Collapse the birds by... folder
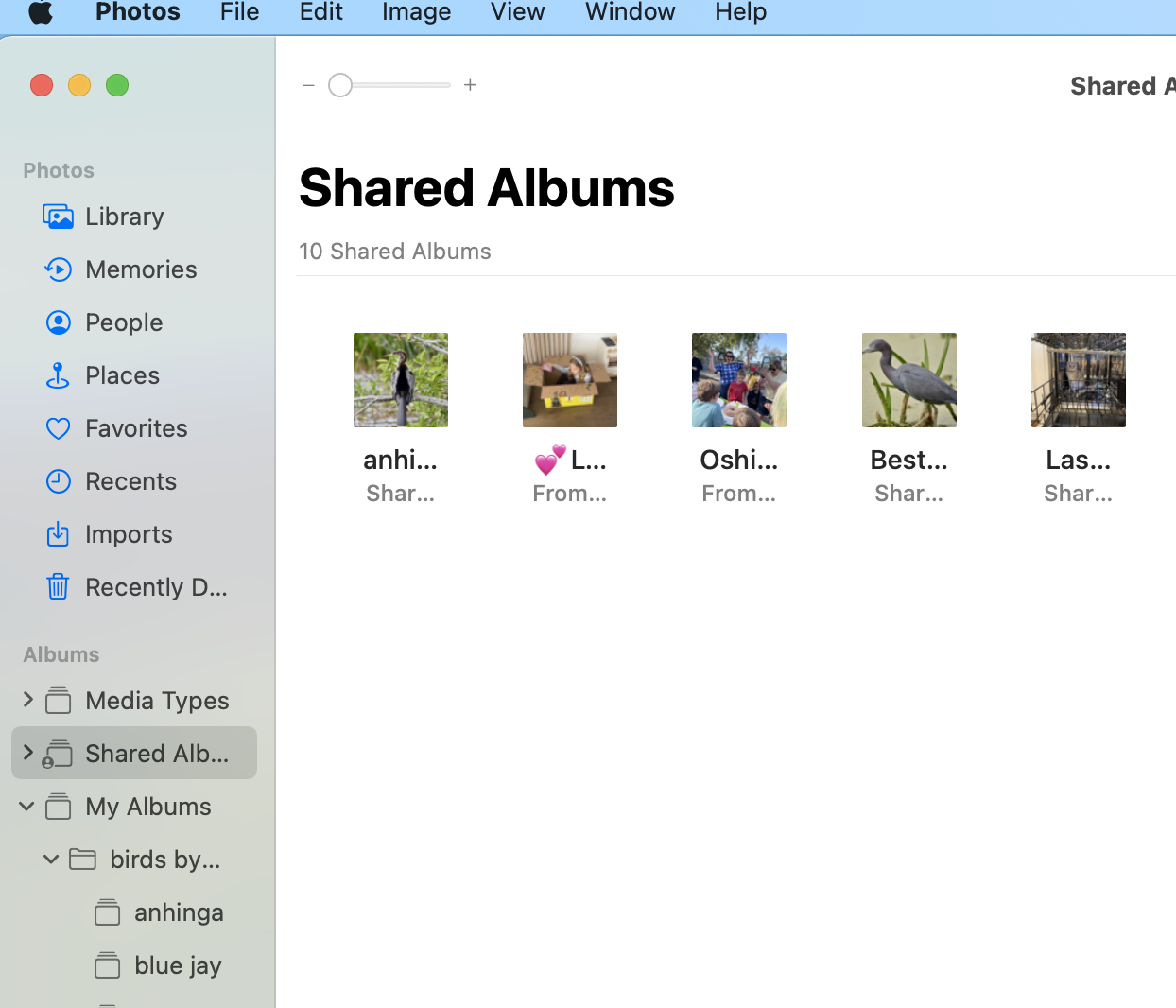This screenshot has width=1176, height=1008. click(x=51, y=860)
